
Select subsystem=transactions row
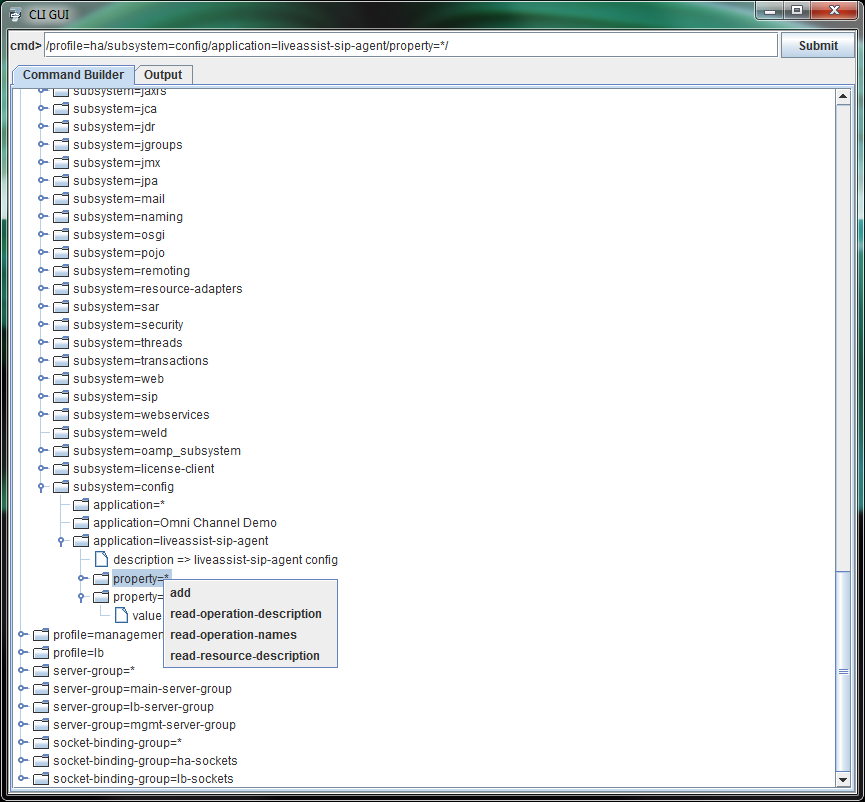(141, 361)
